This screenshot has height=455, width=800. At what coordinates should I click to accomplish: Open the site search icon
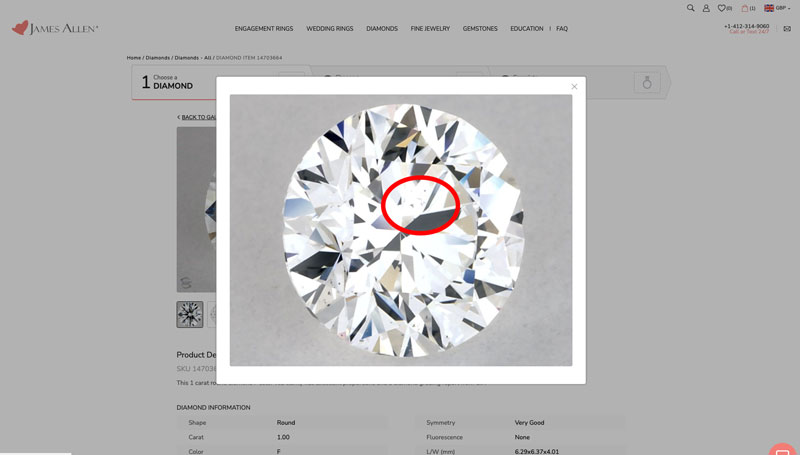tap(690, 8)
